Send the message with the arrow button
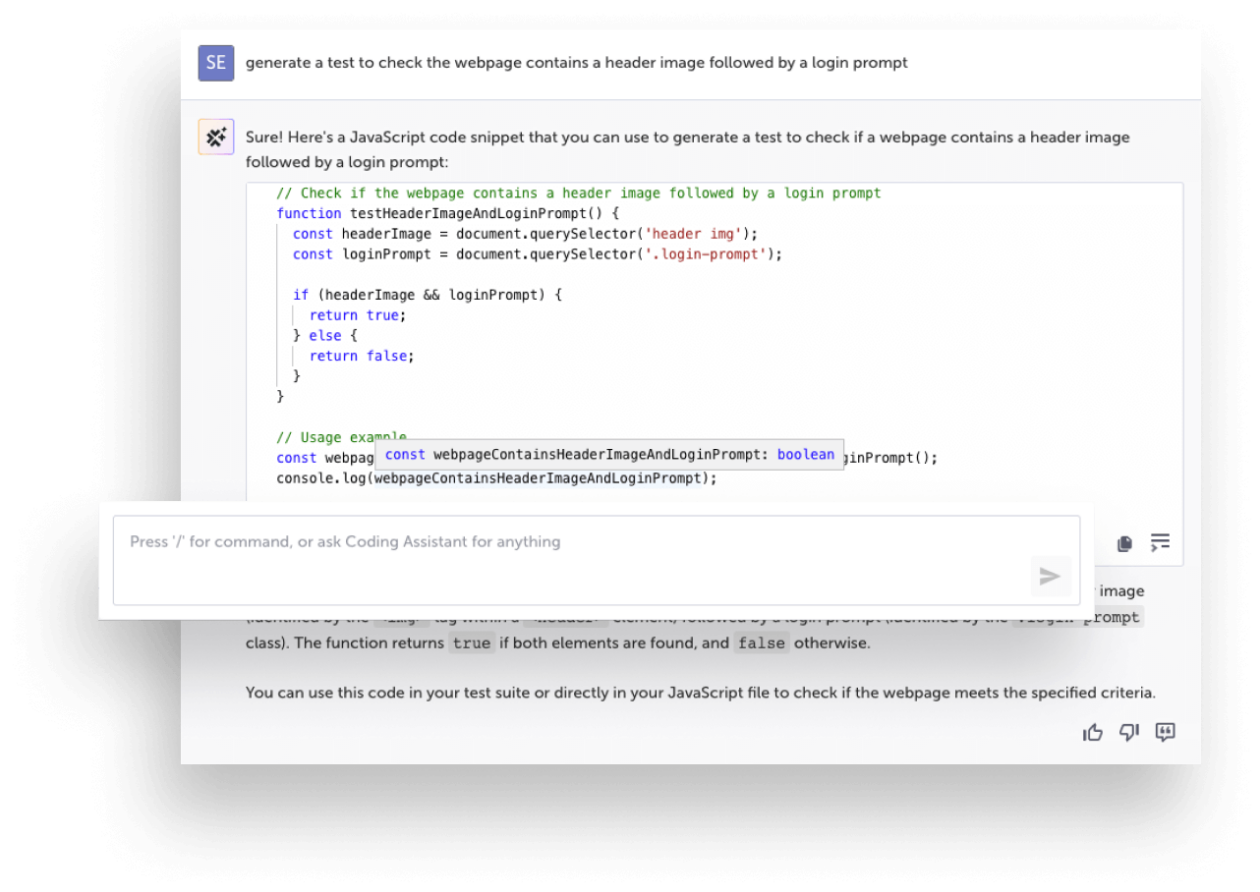 click(x=1050, y=576)
